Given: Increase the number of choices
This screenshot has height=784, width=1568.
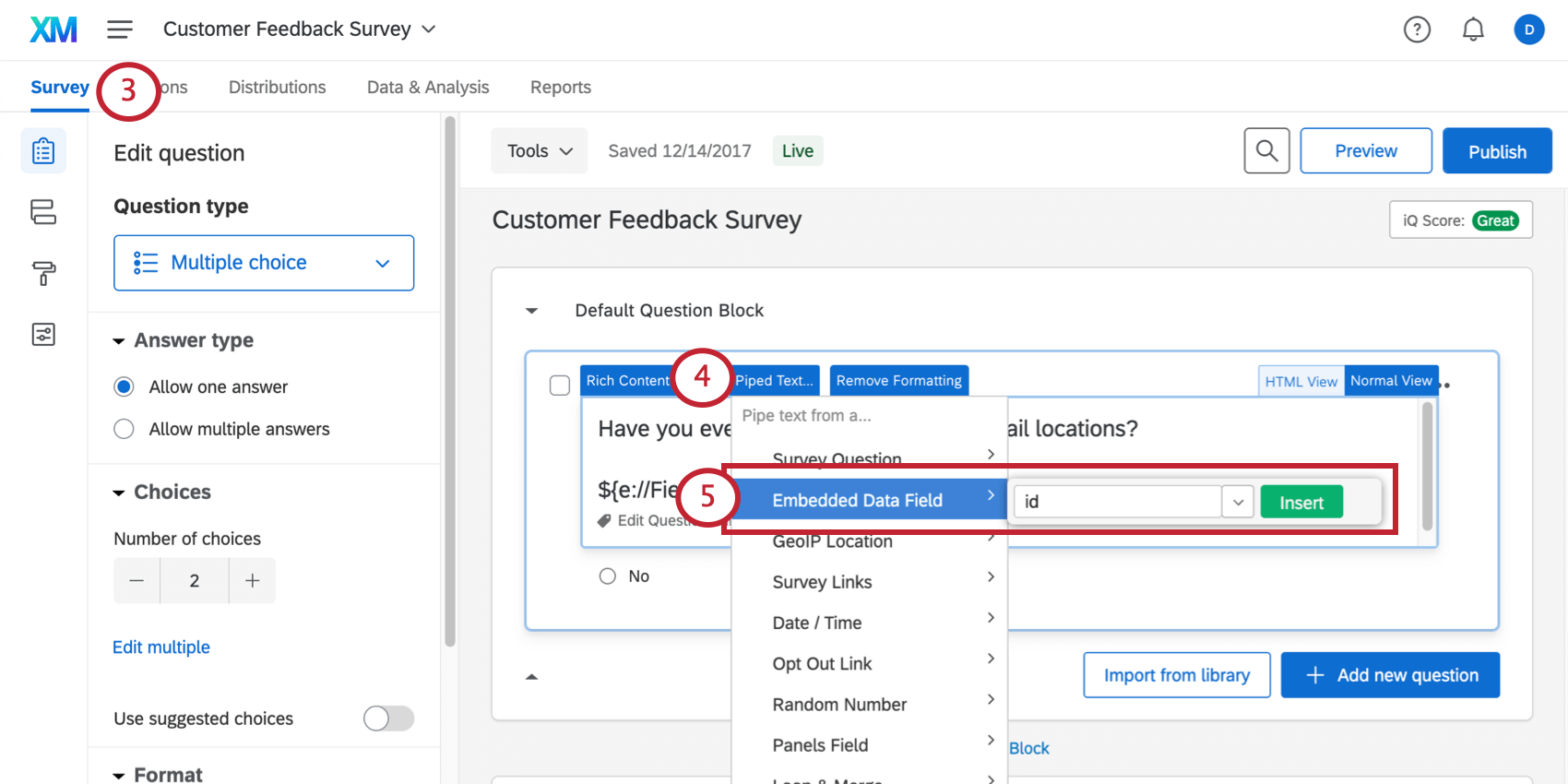Looking at the screenshot, I should (x=252, y=581).
